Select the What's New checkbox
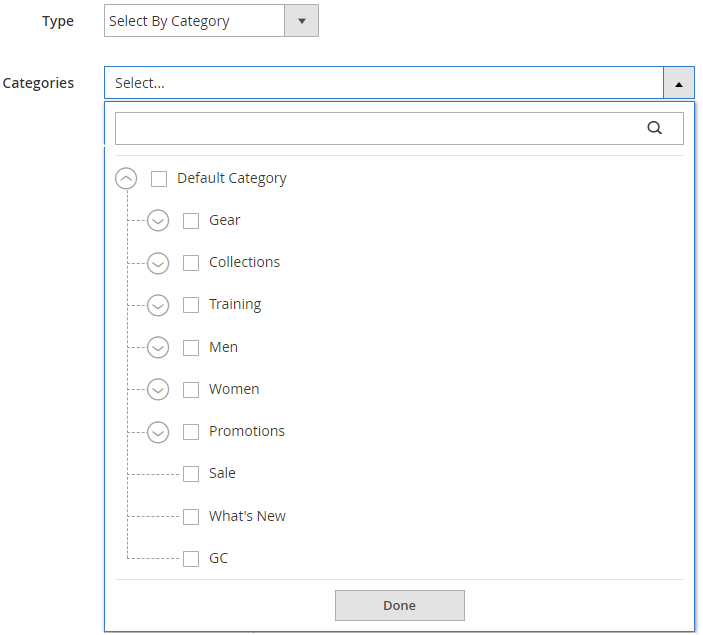Screen dimensions: 703x635 191,517
